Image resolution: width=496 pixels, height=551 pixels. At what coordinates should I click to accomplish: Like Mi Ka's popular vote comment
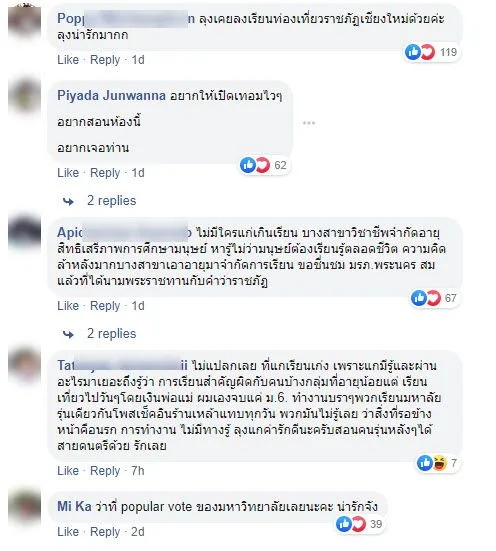coord(68,532)
